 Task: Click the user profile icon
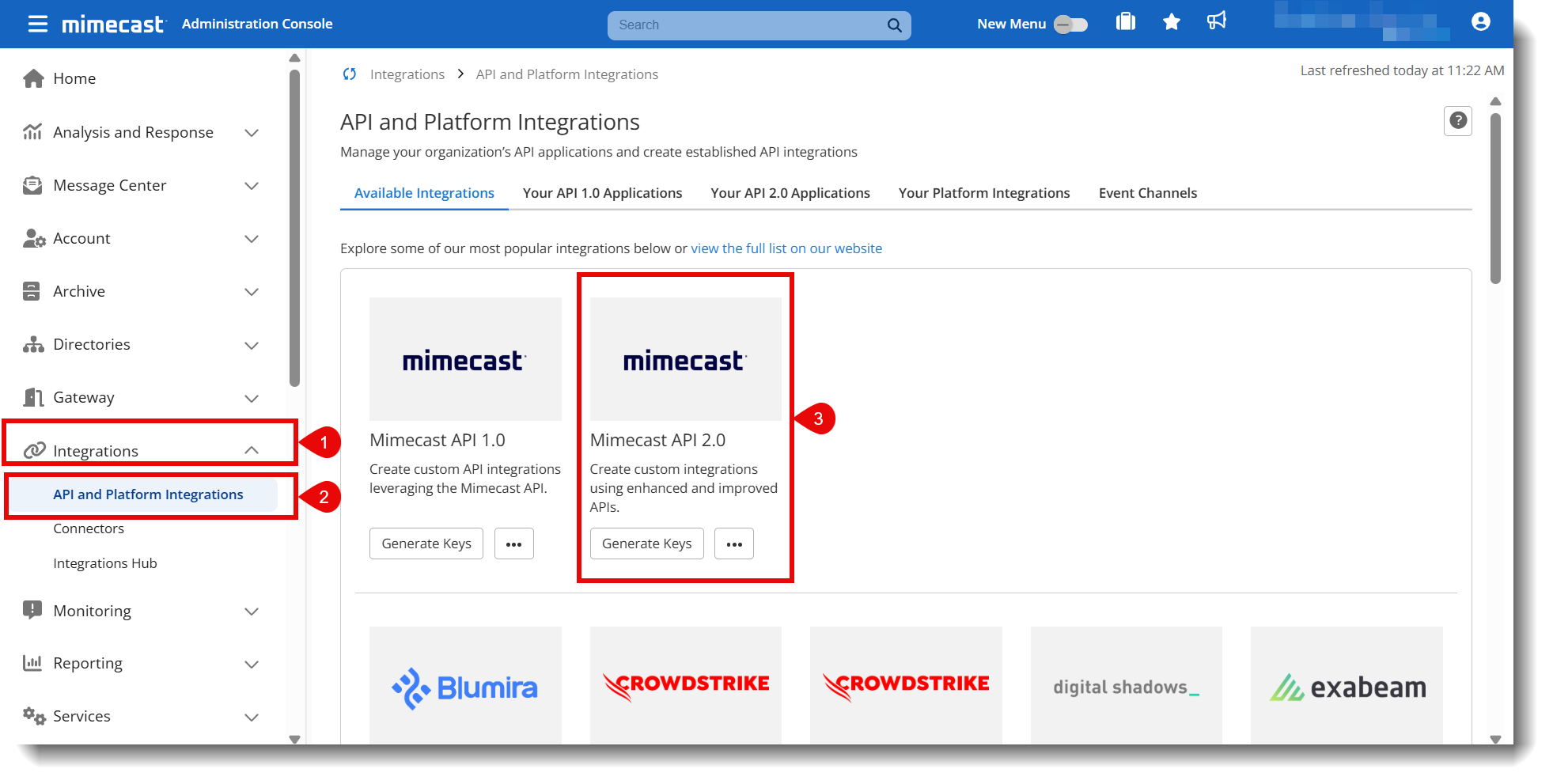pyautogui.click(x=1480, y=21)
